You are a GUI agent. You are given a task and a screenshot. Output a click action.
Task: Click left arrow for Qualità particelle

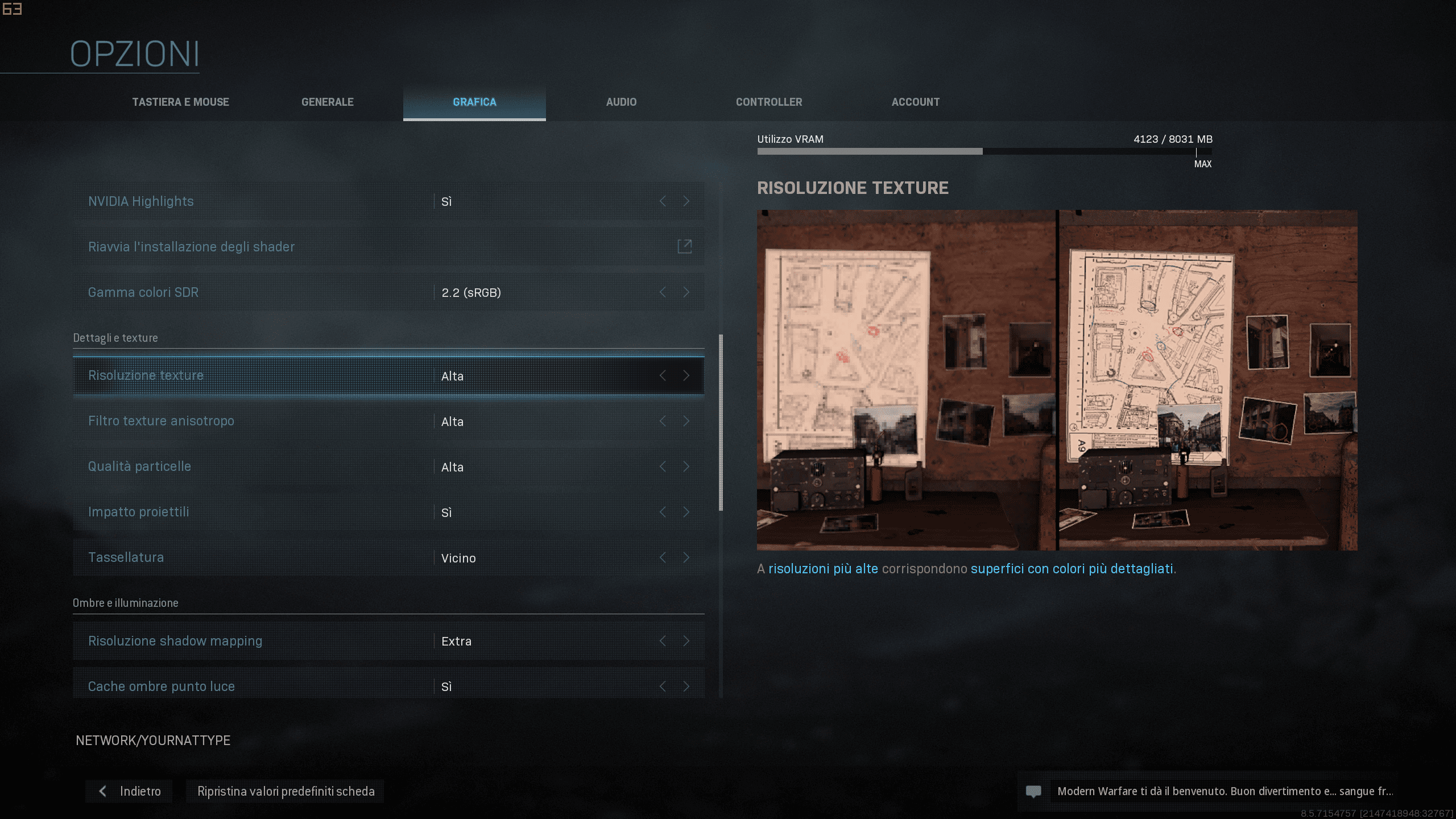663,466
